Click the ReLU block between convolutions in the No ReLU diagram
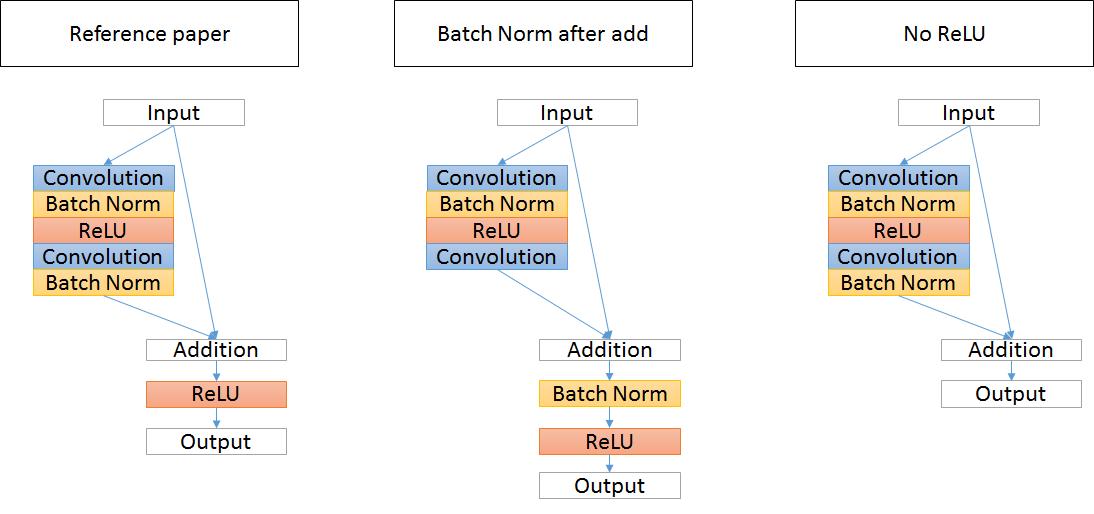1094x514 pixels. pyautogui.click(x=898, y=231)
